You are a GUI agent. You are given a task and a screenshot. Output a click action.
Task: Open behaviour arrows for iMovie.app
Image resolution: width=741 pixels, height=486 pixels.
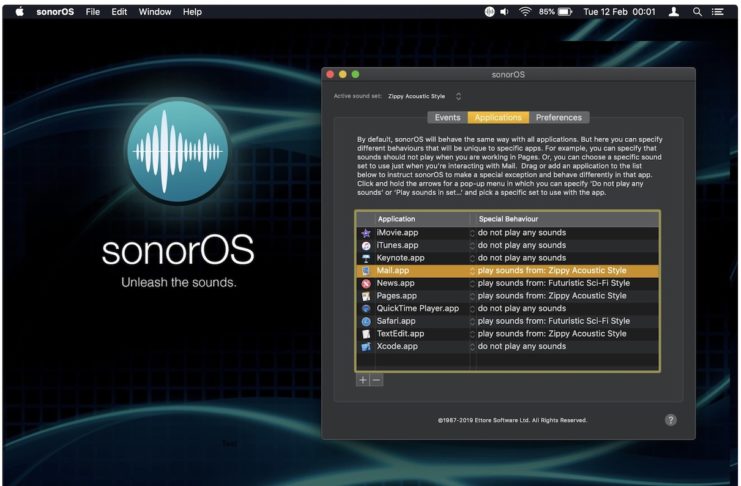pyautogui.click(x=472, y=233)
